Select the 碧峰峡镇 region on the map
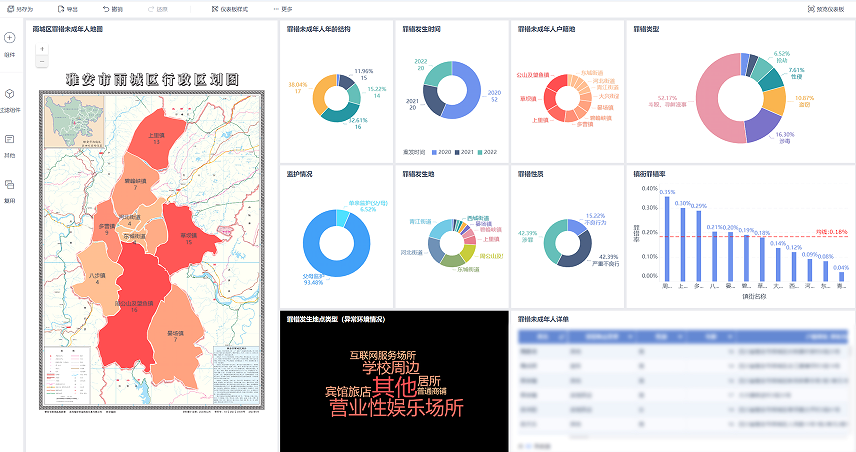The width and height of the screenshot is (856, 452). click(135, 184)
